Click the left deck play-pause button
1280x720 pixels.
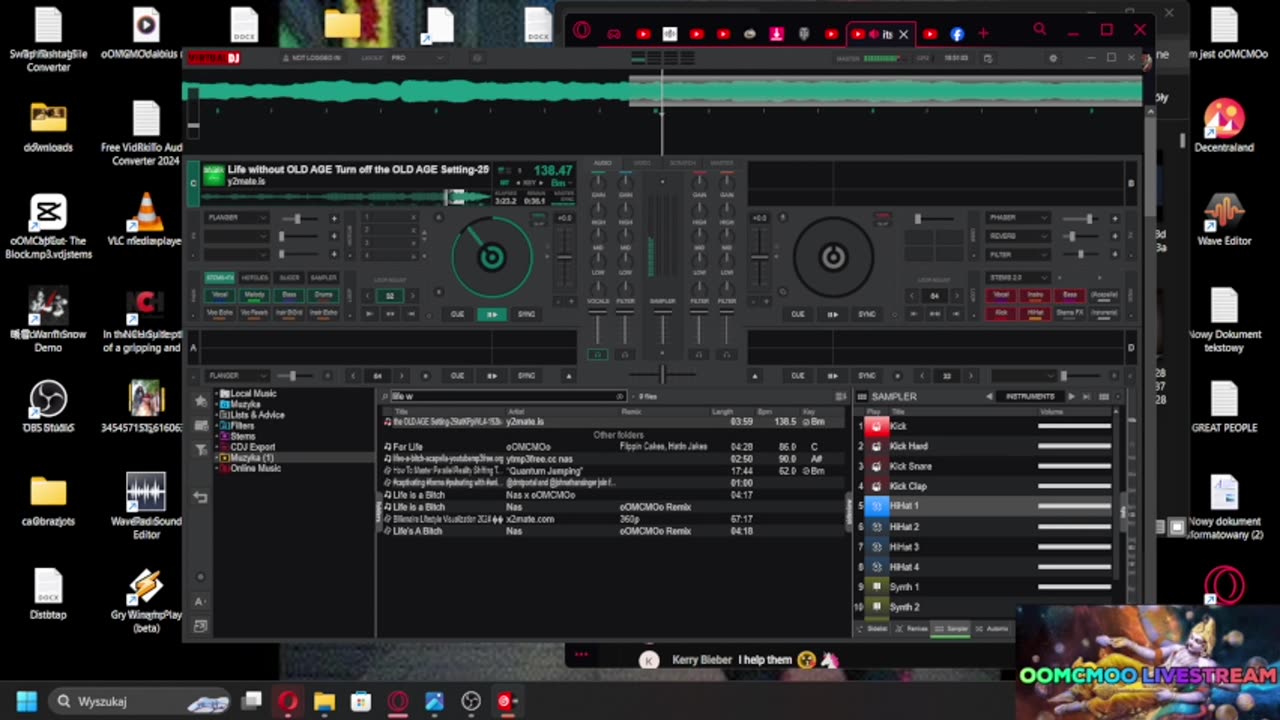pos(491,314)
